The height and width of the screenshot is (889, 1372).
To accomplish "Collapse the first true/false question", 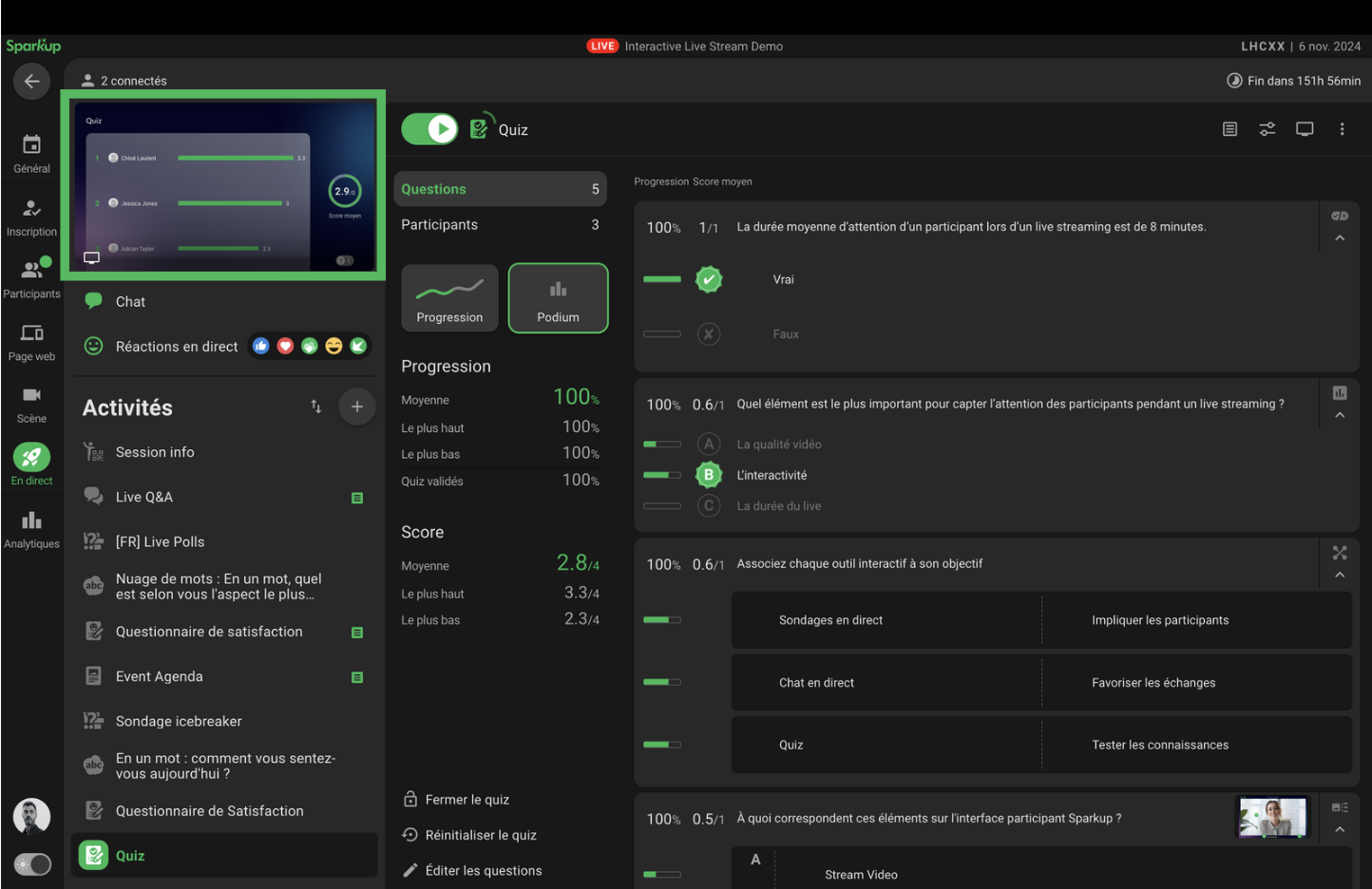I will click(x=1340, y=238).
